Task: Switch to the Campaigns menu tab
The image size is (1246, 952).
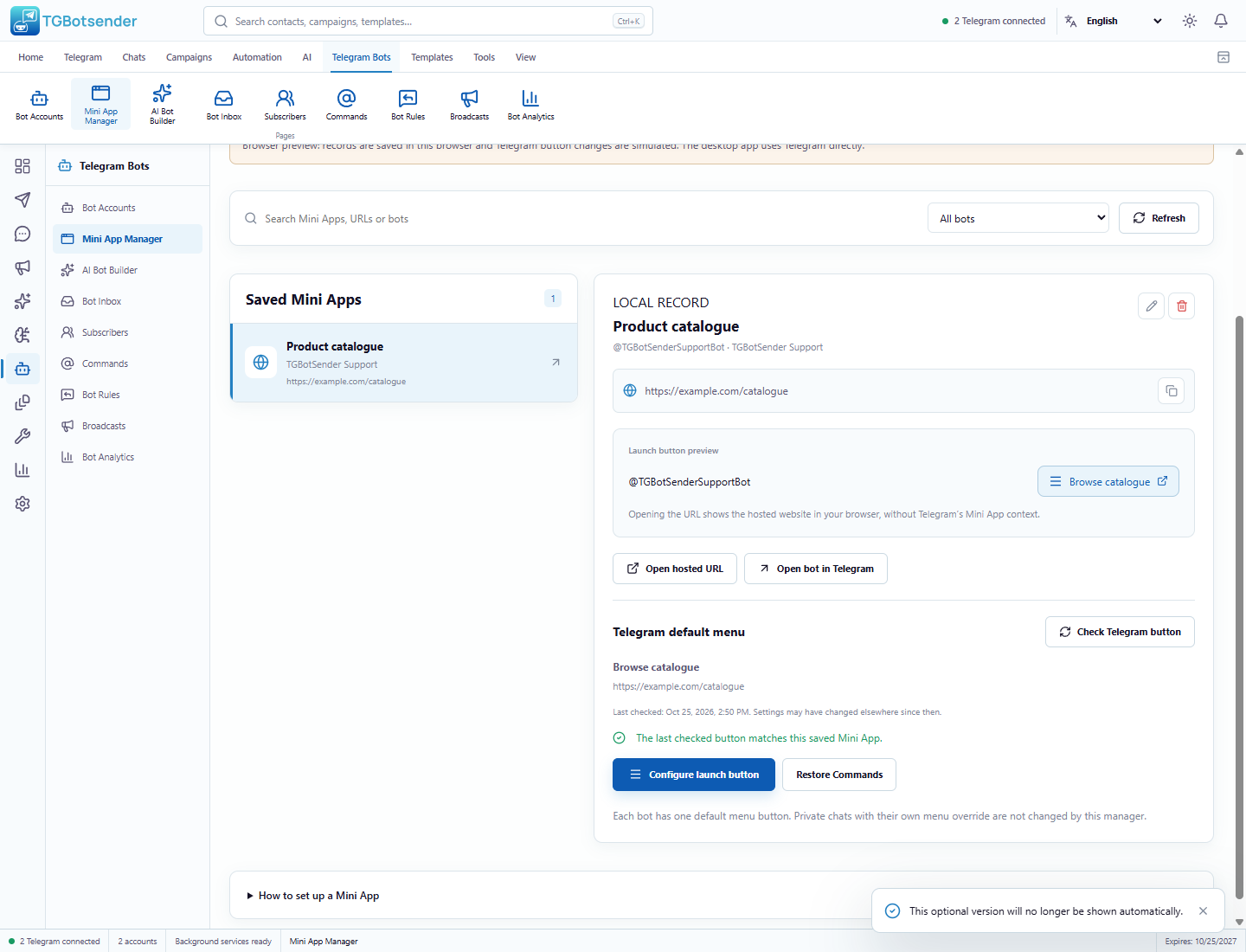Action: tap(189, 57)
